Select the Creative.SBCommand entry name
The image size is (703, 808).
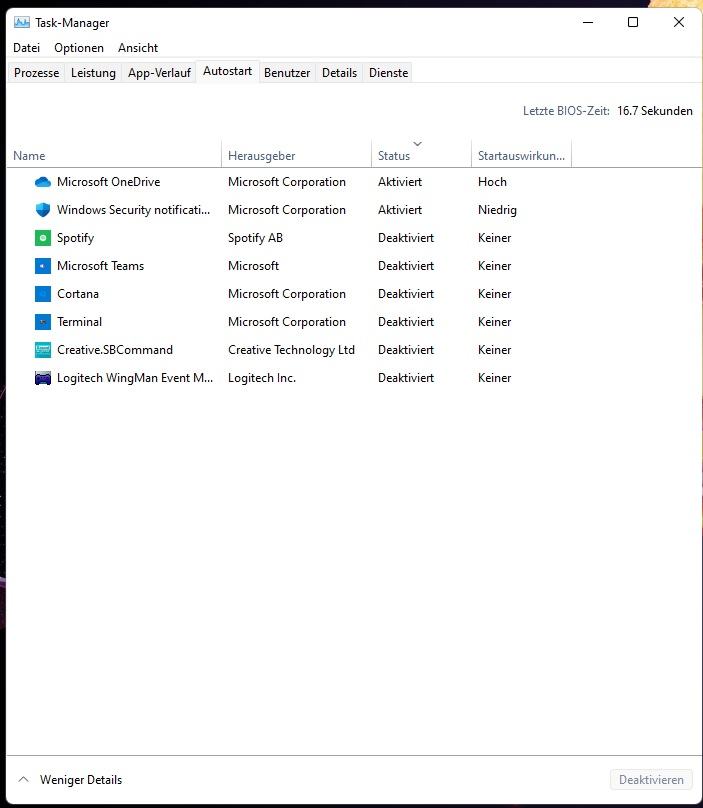[x=115, y=350]
